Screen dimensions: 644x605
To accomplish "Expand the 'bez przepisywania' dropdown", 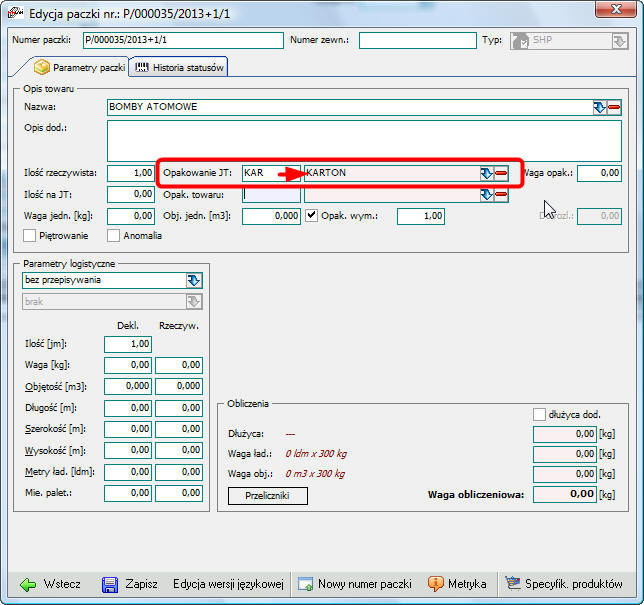I will click(x=194, y=281).
